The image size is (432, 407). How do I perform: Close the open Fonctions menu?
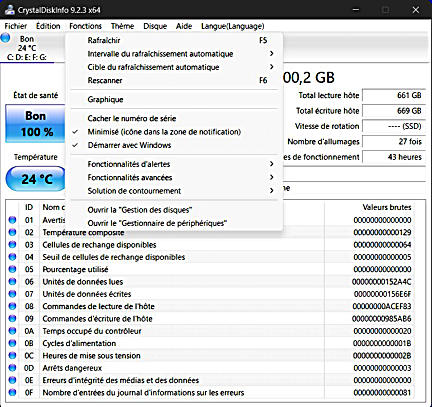(85, 26)
